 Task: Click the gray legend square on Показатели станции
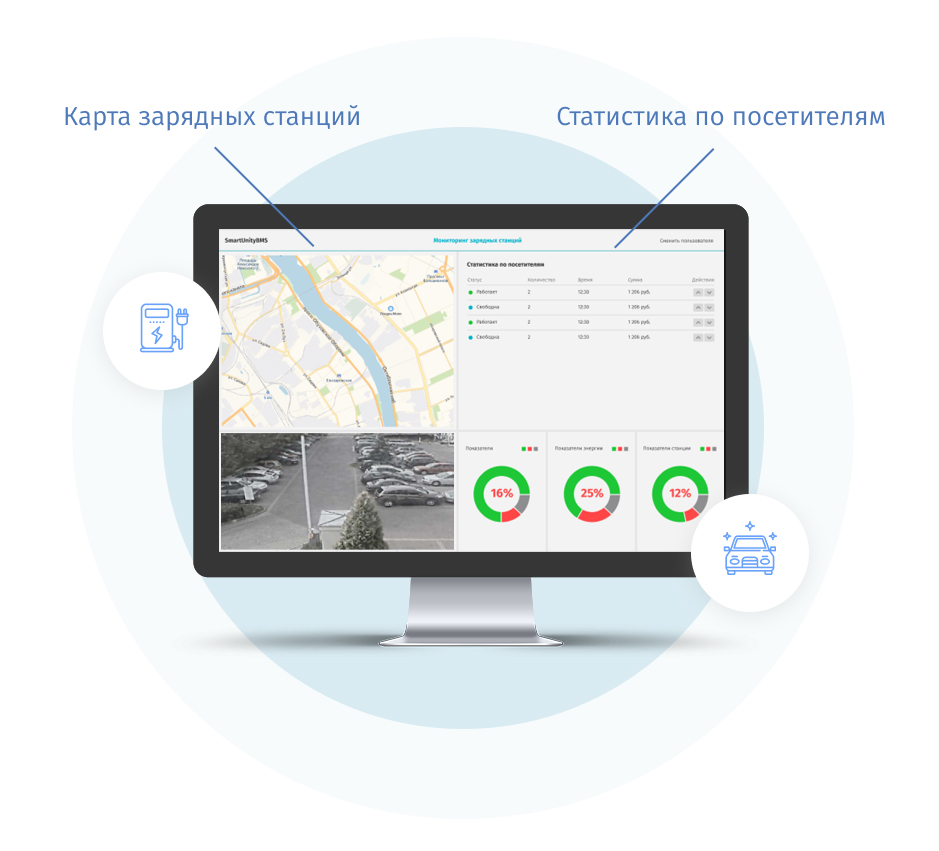713,448
